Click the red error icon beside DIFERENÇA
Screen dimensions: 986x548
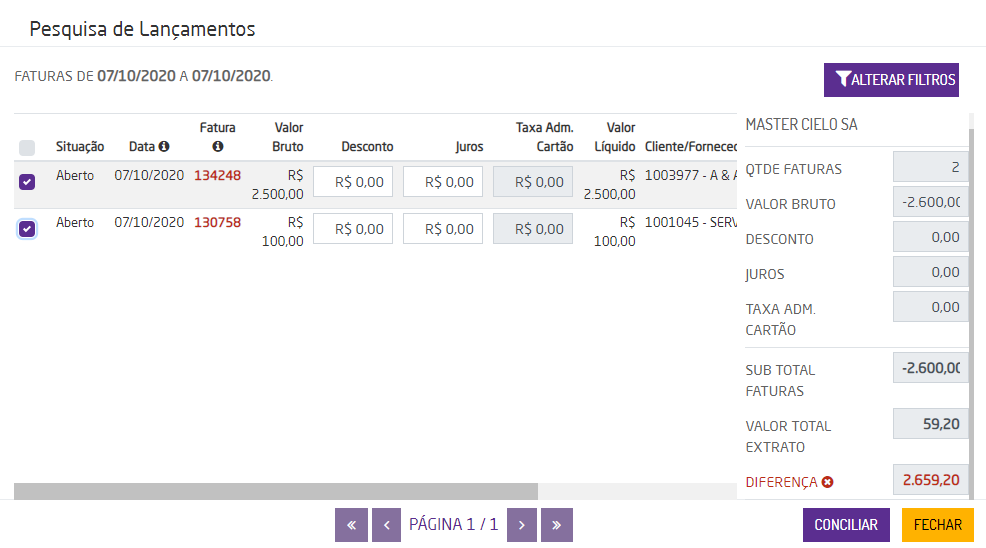coord(827,482)
